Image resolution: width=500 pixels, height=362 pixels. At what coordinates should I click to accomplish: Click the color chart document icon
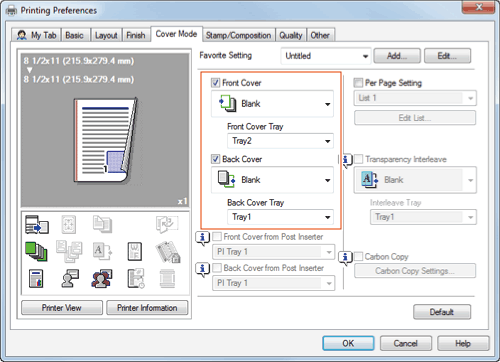tap(36, 279)
